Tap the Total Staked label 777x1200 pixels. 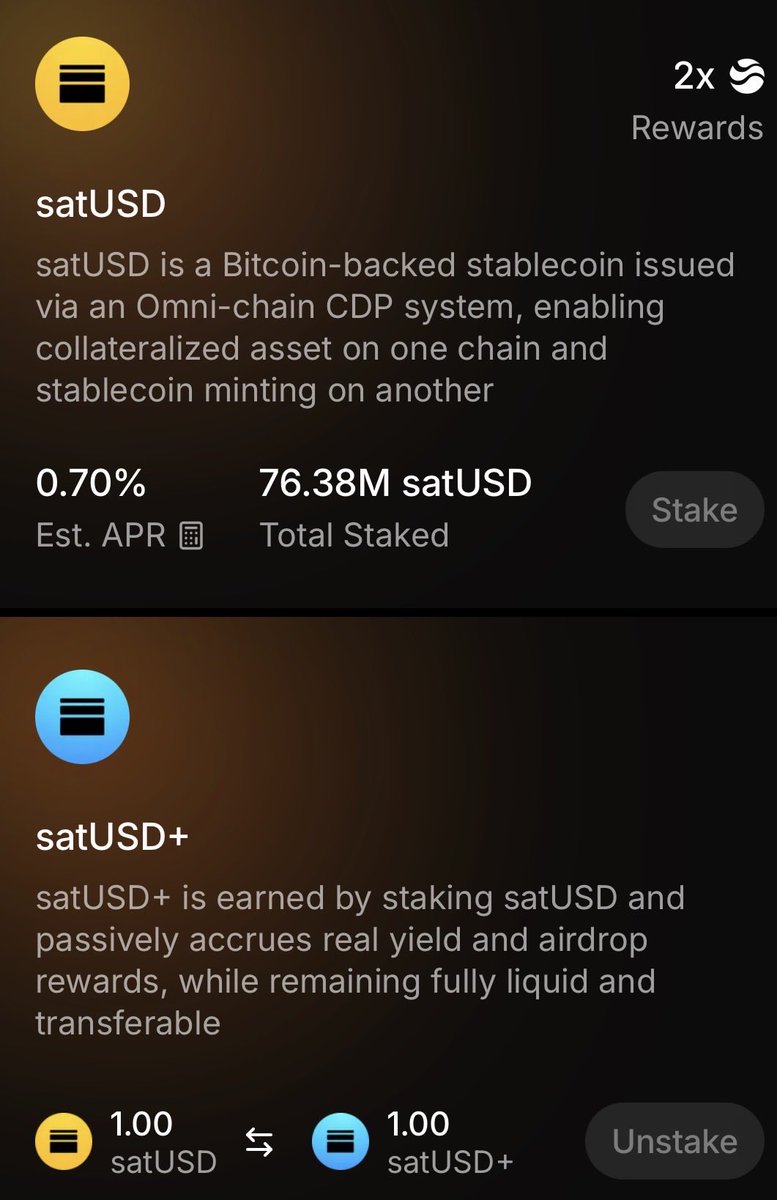pos(354,536)
